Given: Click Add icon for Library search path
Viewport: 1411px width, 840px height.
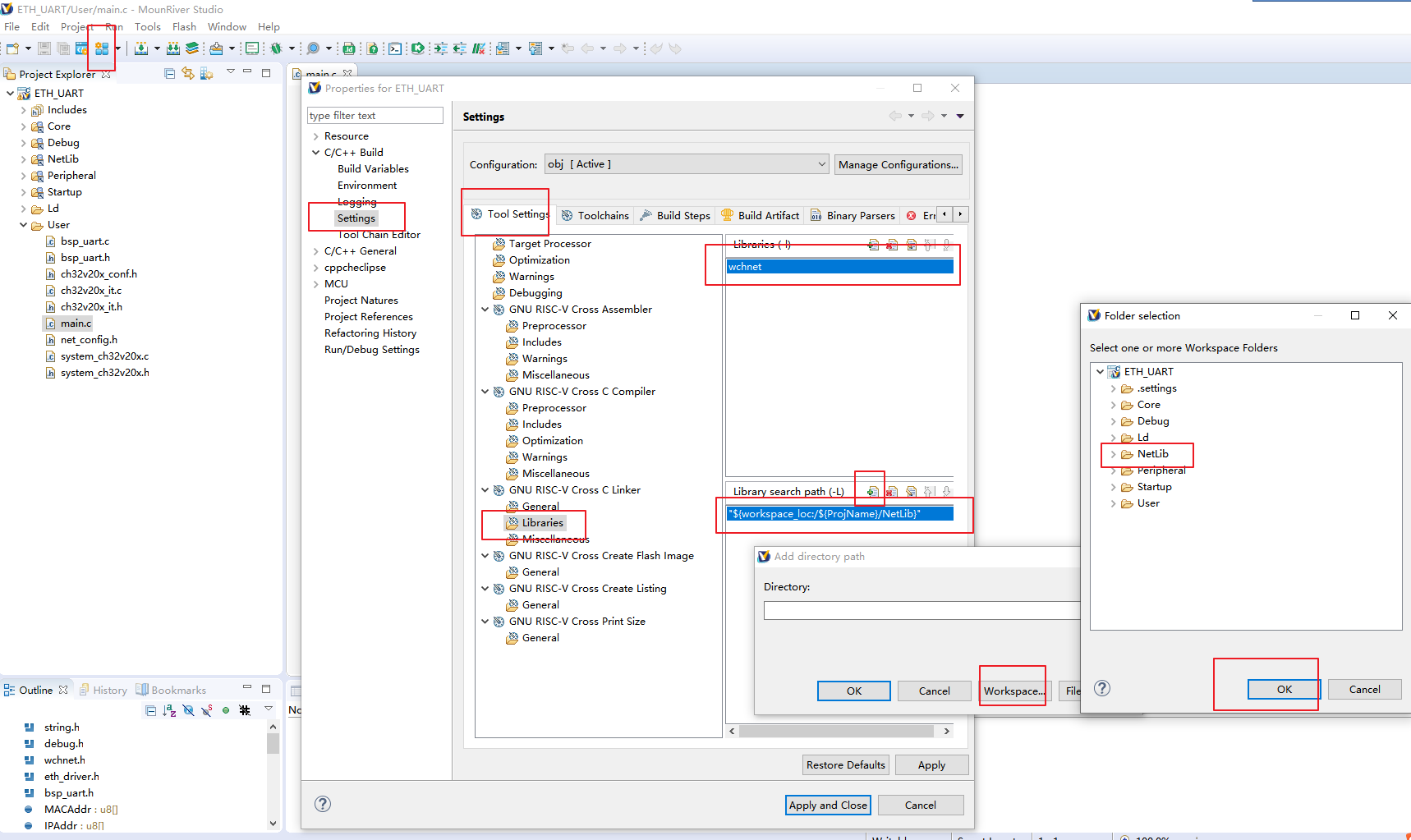Looking at the screenshot, I should [873, 491].
